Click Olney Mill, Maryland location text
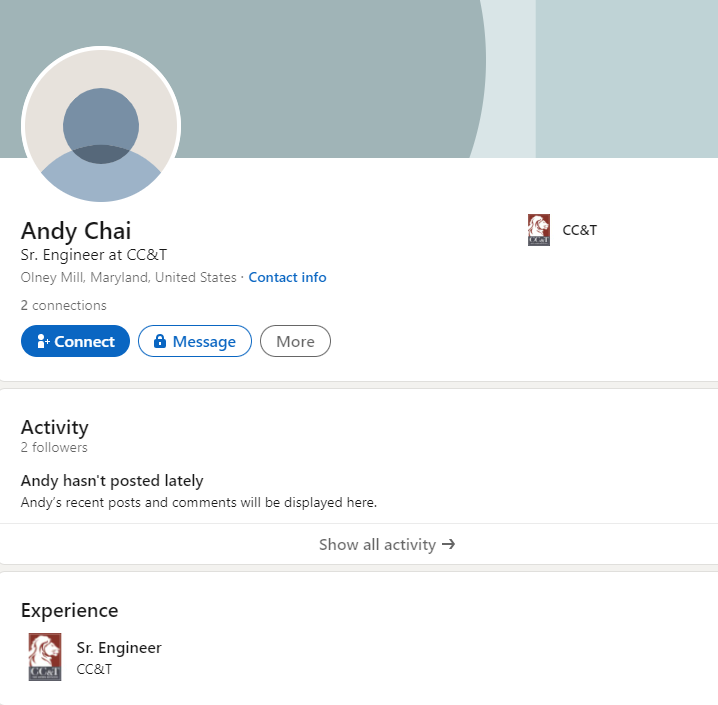This screenshot has width=718, height=705. coord(129,277)
